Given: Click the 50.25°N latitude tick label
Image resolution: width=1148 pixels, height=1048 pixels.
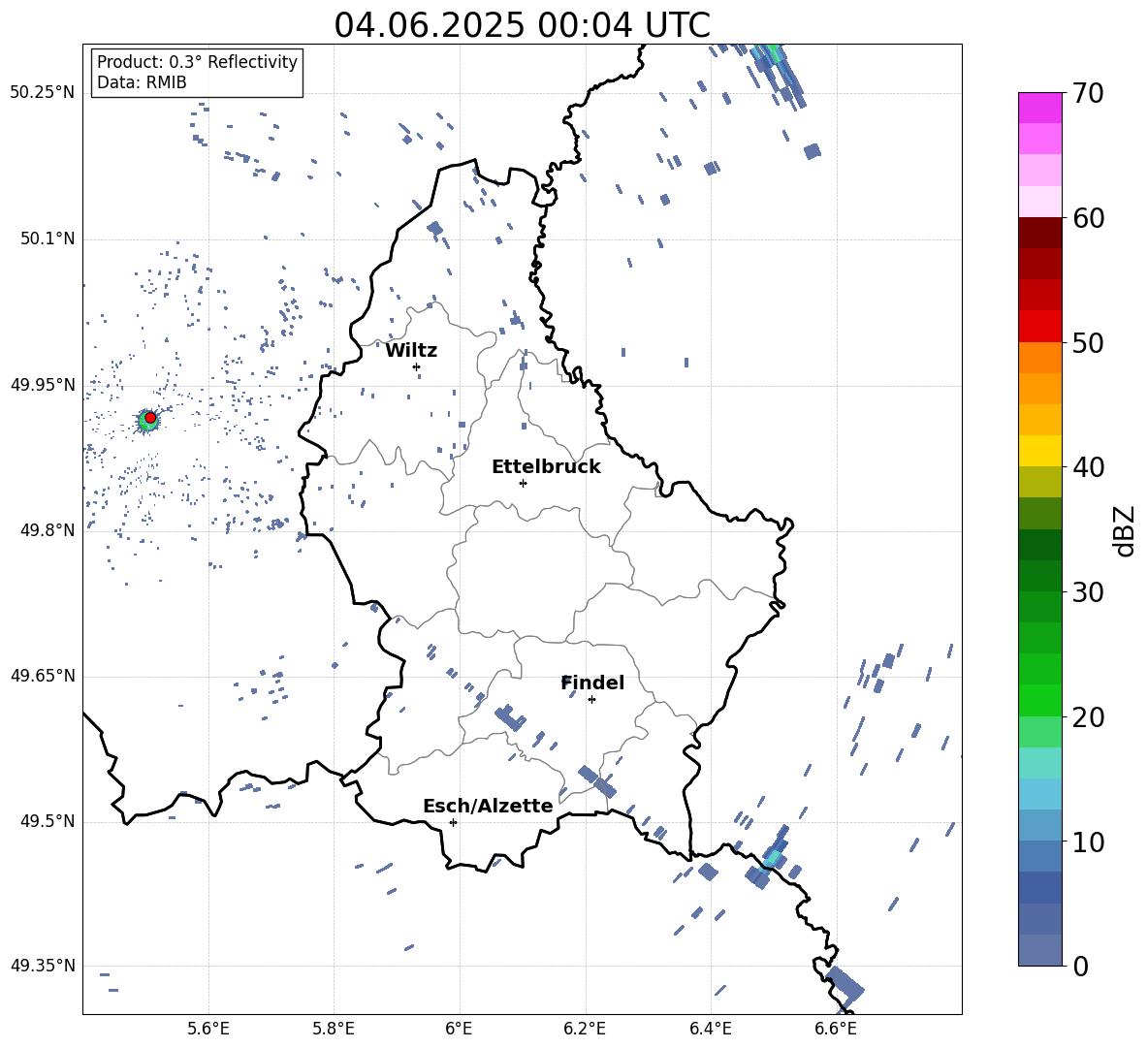Looking at the screenshot, I should (x=43, y=93).
